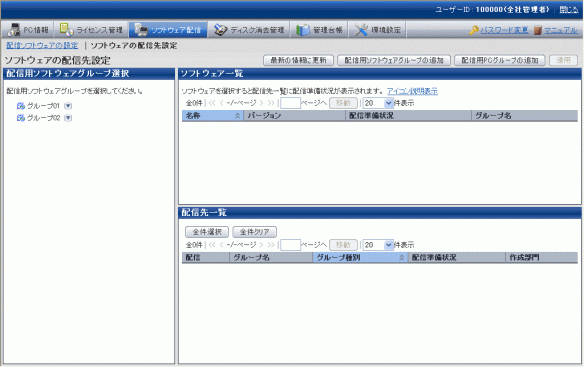Open the ディスク消去管理 tab
584x367 pixels.
249,30
